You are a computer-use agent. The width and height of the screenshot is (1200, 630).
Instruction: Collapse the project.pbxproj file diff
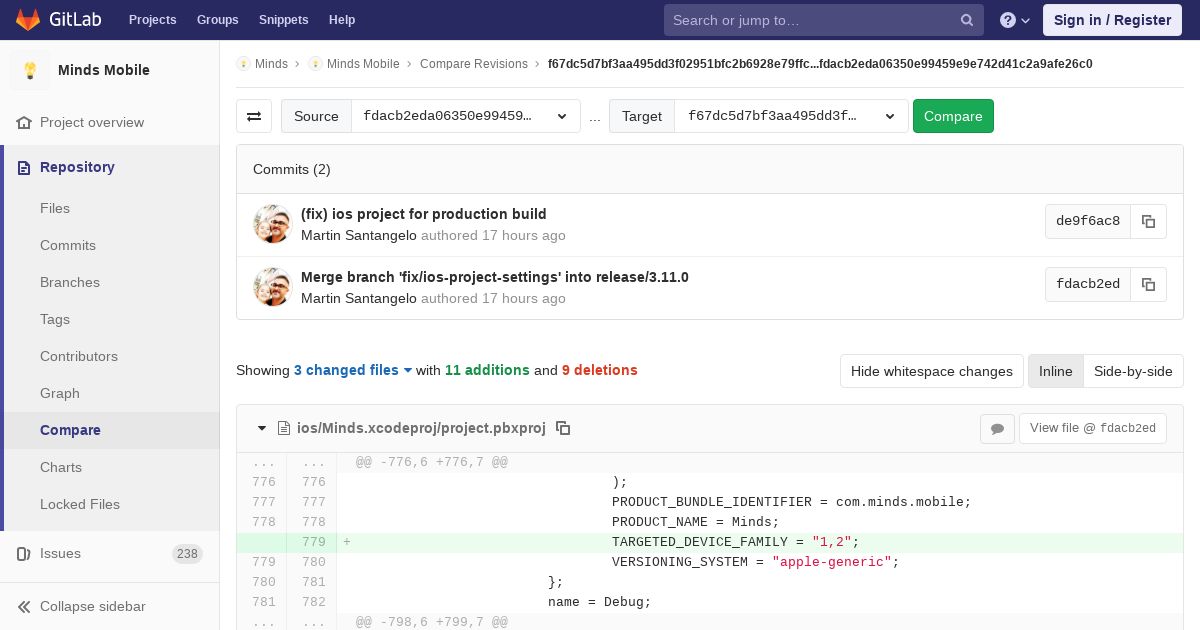(x=262, y=428)
